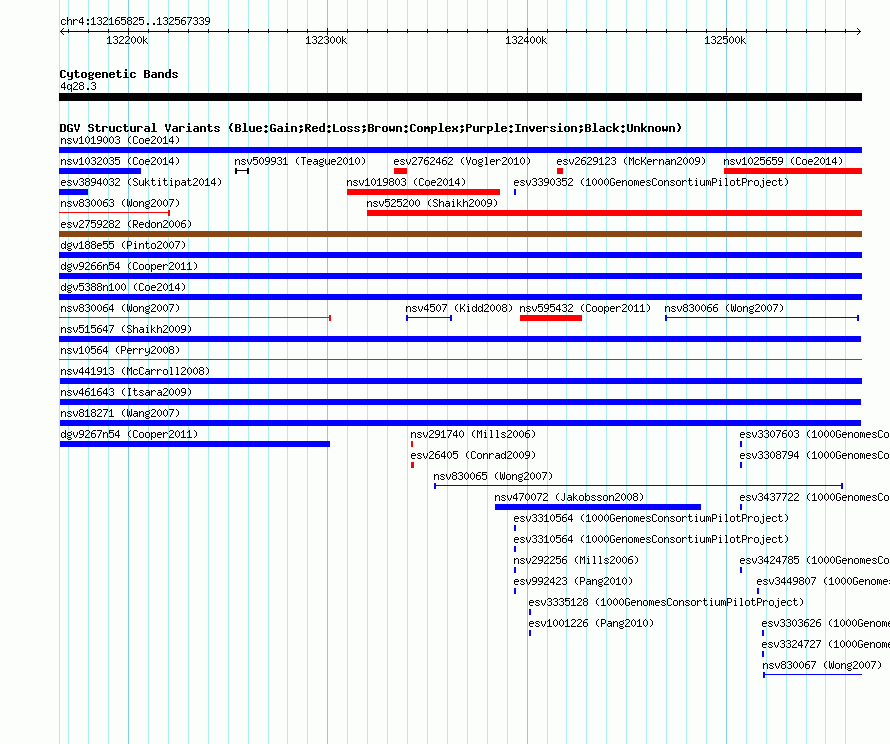This screenshot has width=890, height=744.
Task: Open nsv509931 (Teague2010) variant
Action: click(x=300, y=161)
